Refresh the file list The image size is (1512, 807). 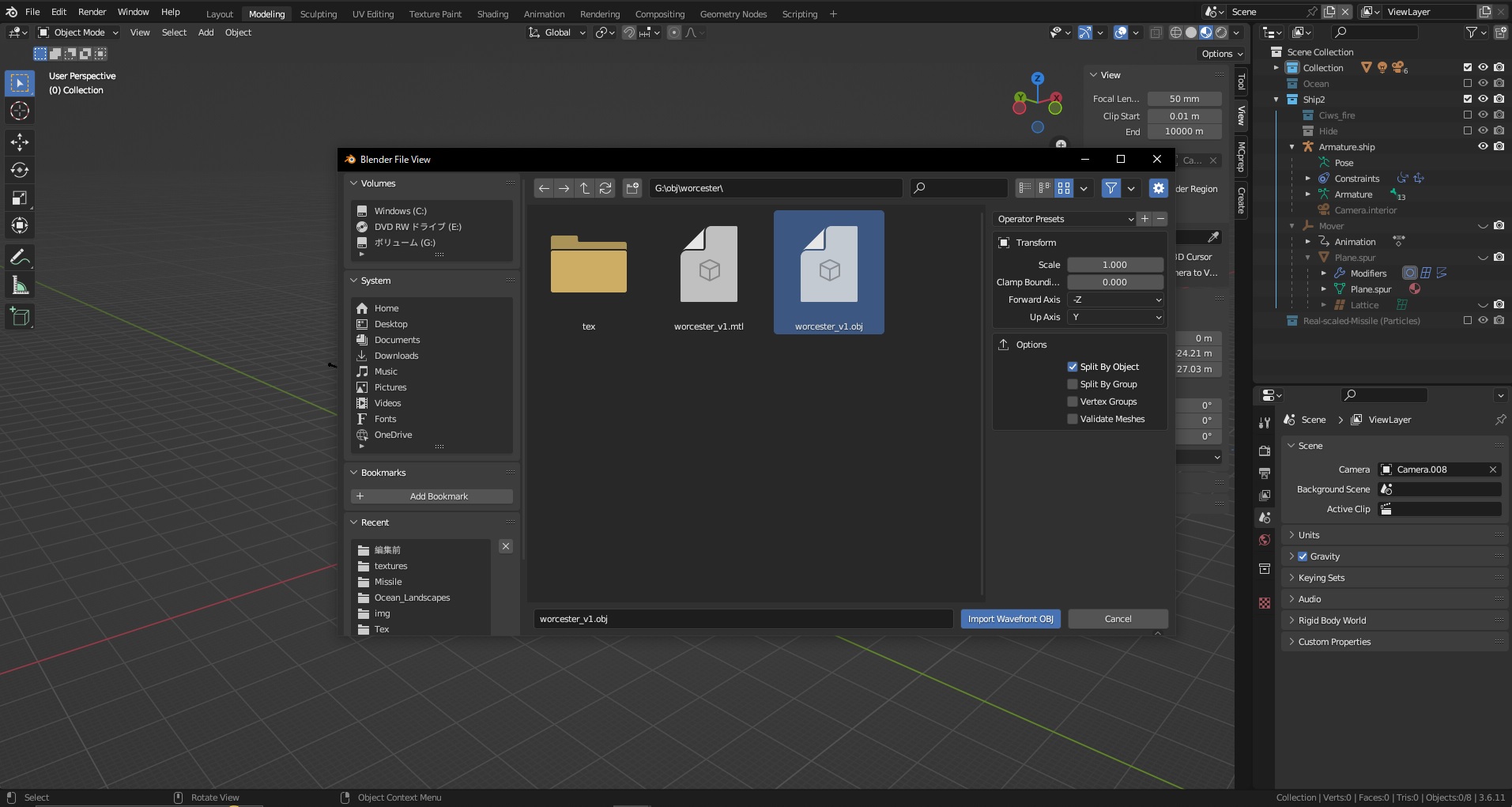pyautogui.click(x=605, y=188)
